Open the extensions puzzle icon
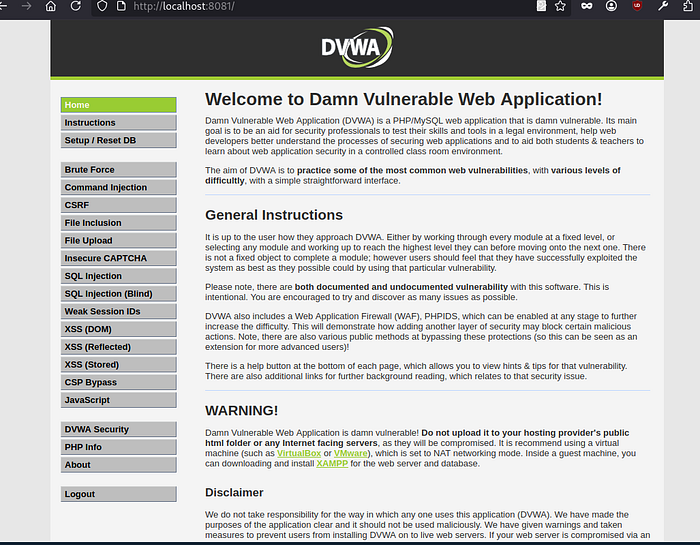700x545 pixels. click(688, 6)
